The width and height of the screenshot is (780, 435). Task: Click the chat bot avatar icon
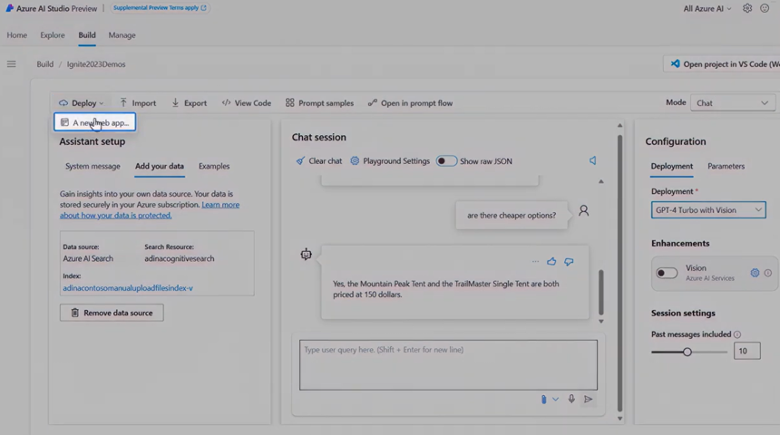pyautogui.click(x=306, y=254)
